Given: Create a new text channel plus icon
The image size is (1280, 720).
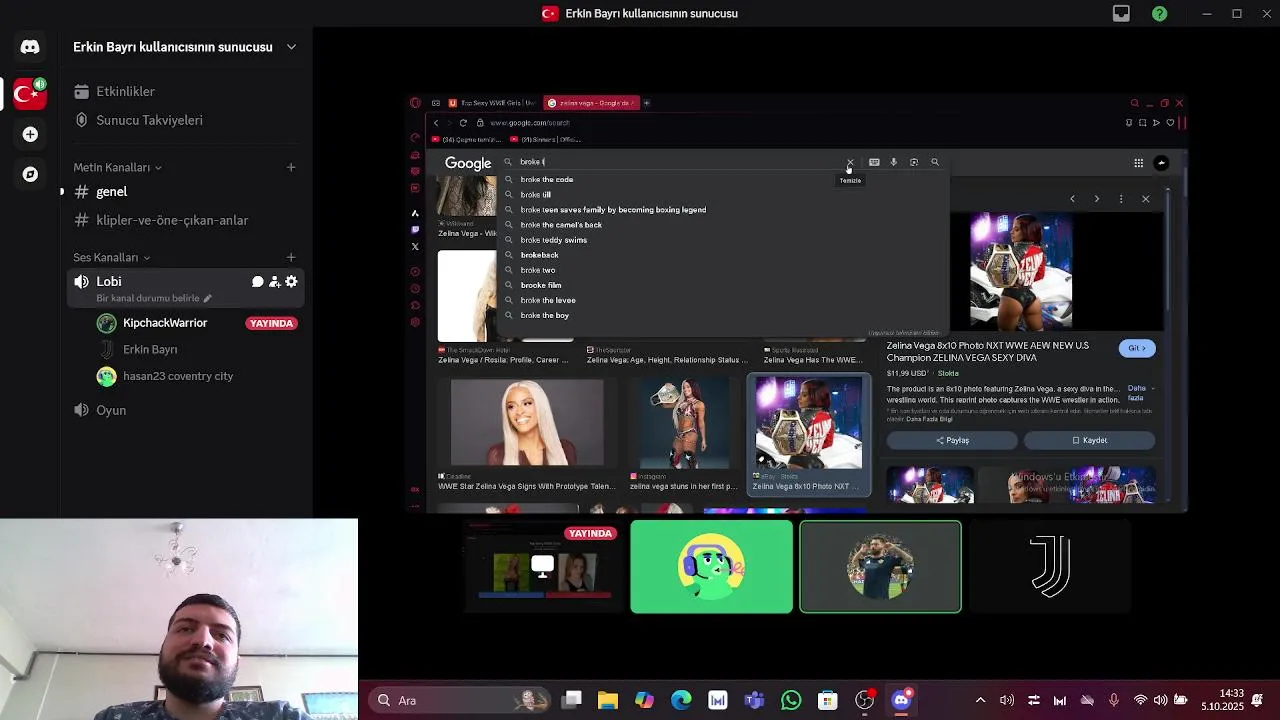Looking at the screenshot, I should [x=291, y=167].
